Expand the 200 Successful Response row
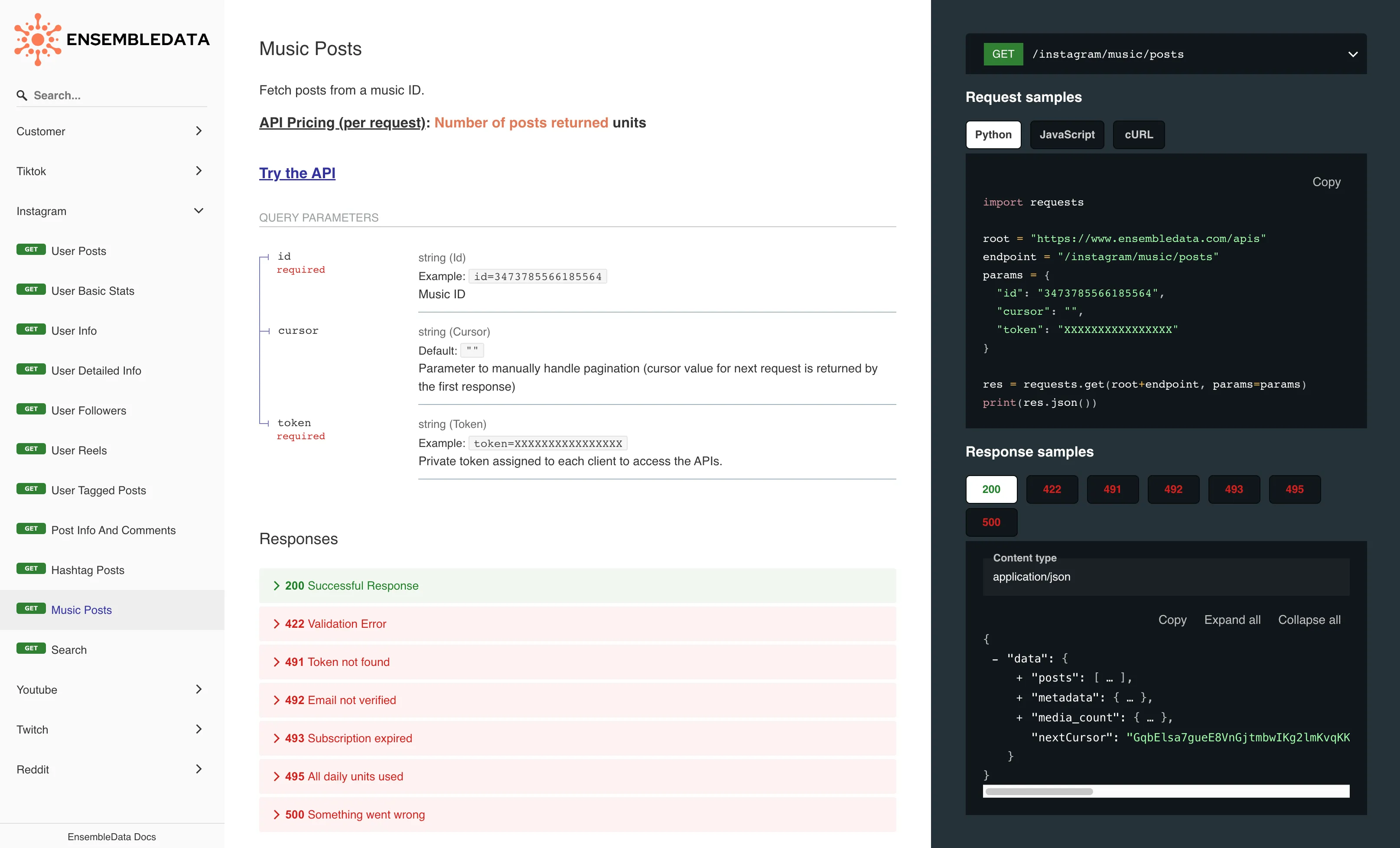1400x848 pixels. (x=577, y=585)
